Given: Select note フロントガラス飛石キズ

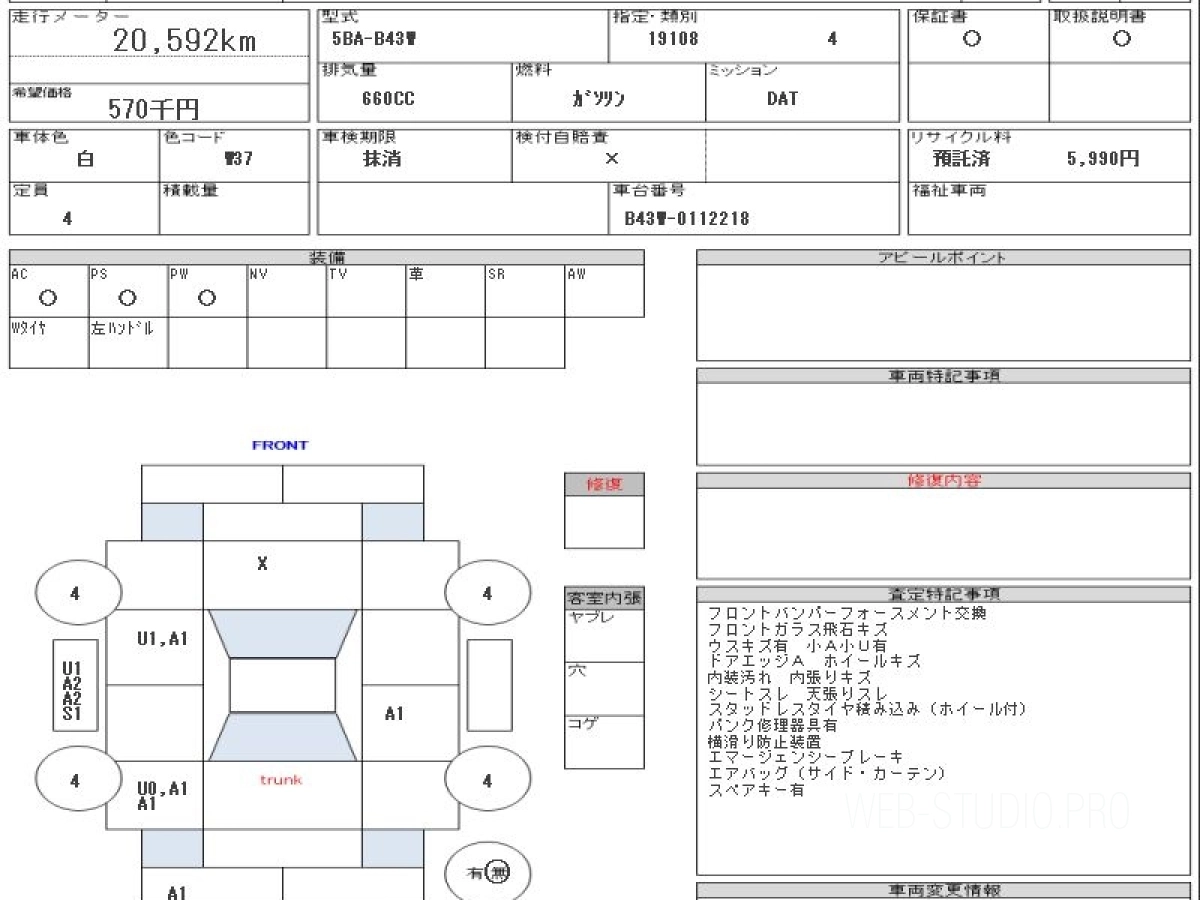Looking at the screenshot, I should (797, 629).
